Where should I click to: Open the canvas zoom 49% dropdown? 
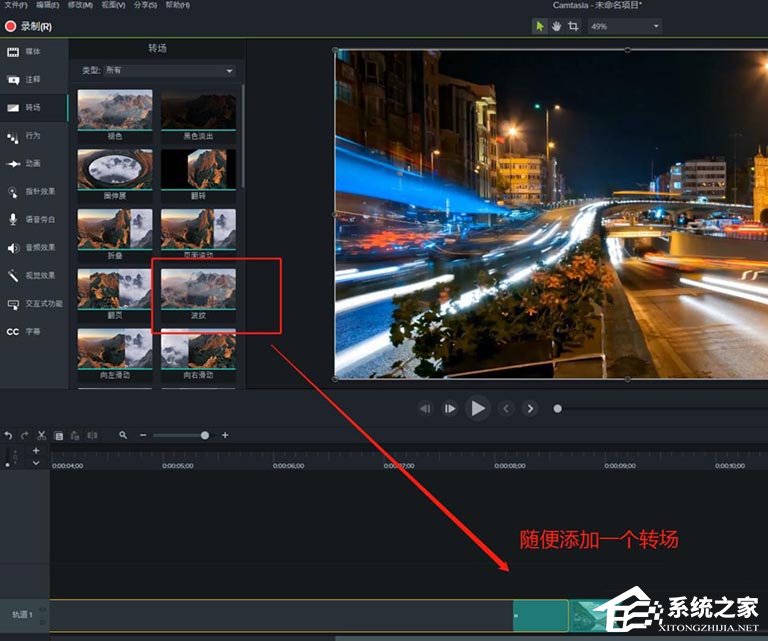(x=624, y=25)
